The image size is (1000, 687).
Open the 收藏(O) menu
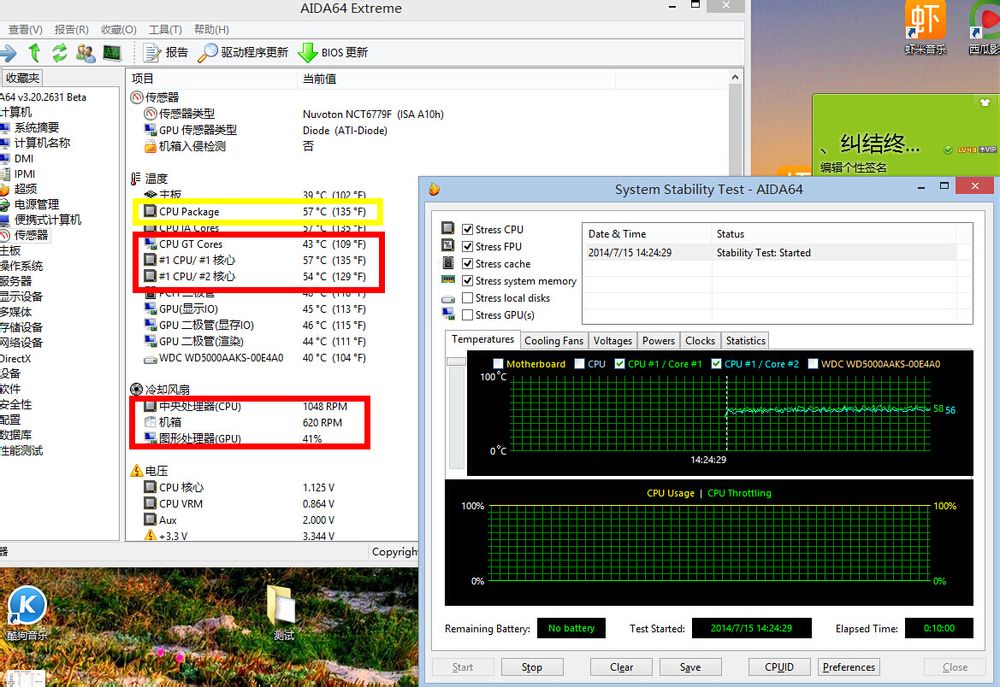pos(119,29)
